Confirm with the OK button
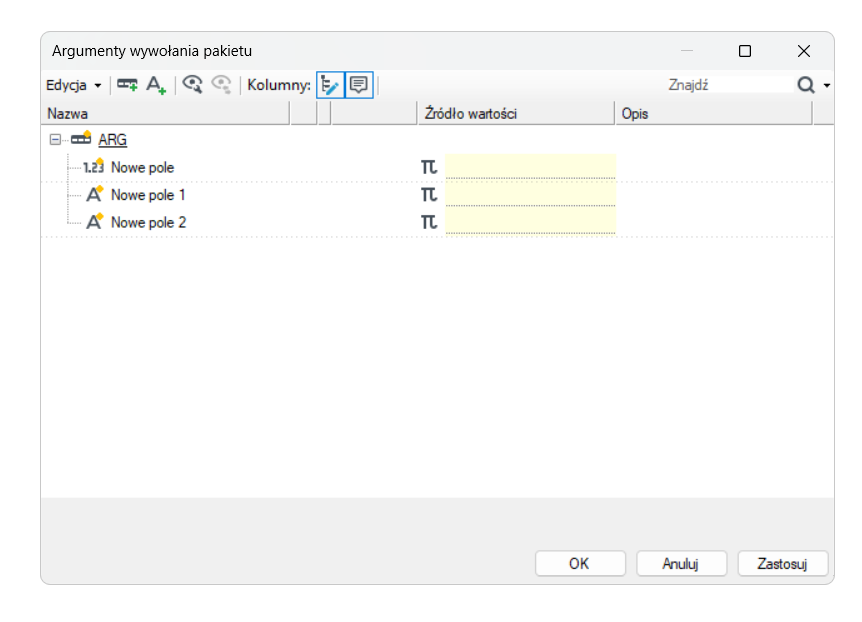 click(580, 564)
